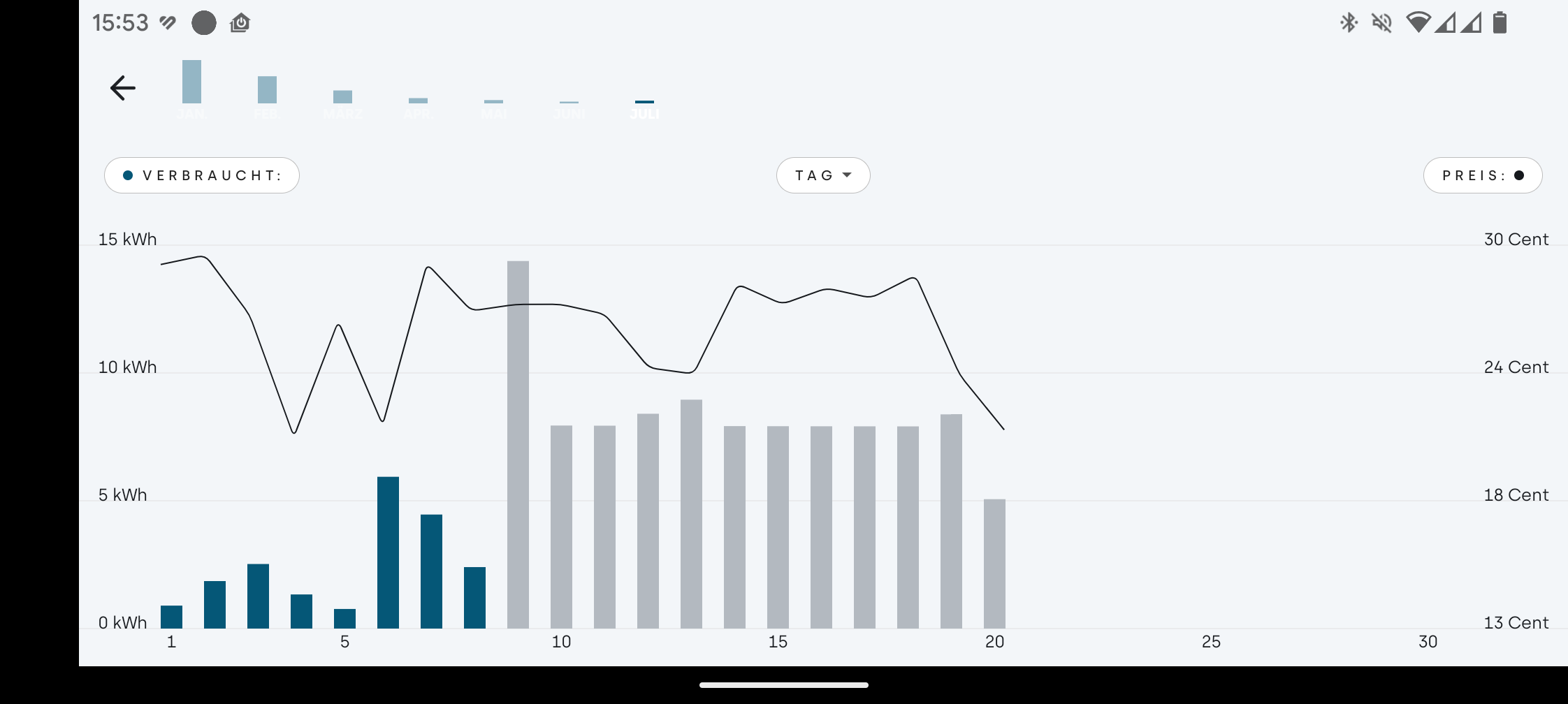Choose the JUNI month bar
The height and width of the screenshot is (704, 1568).
click(x=569, y=110)
